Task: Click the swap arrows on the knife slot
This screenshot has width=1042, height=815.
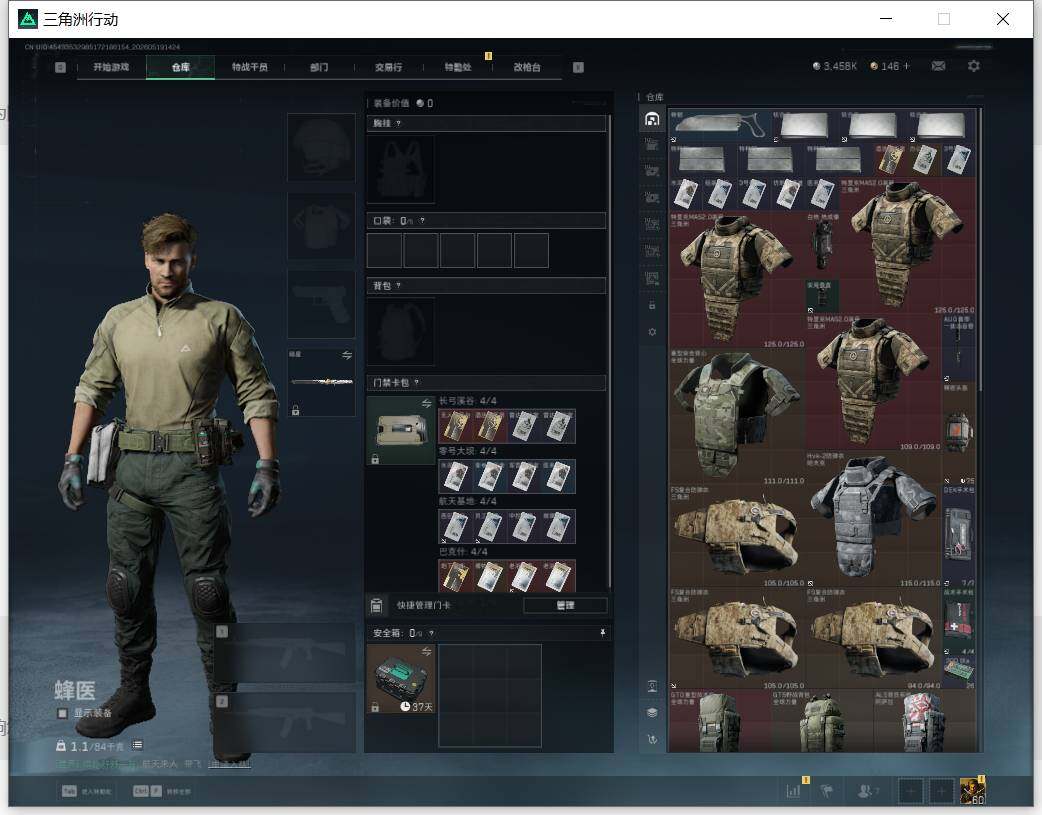Action: coord(347,356)
